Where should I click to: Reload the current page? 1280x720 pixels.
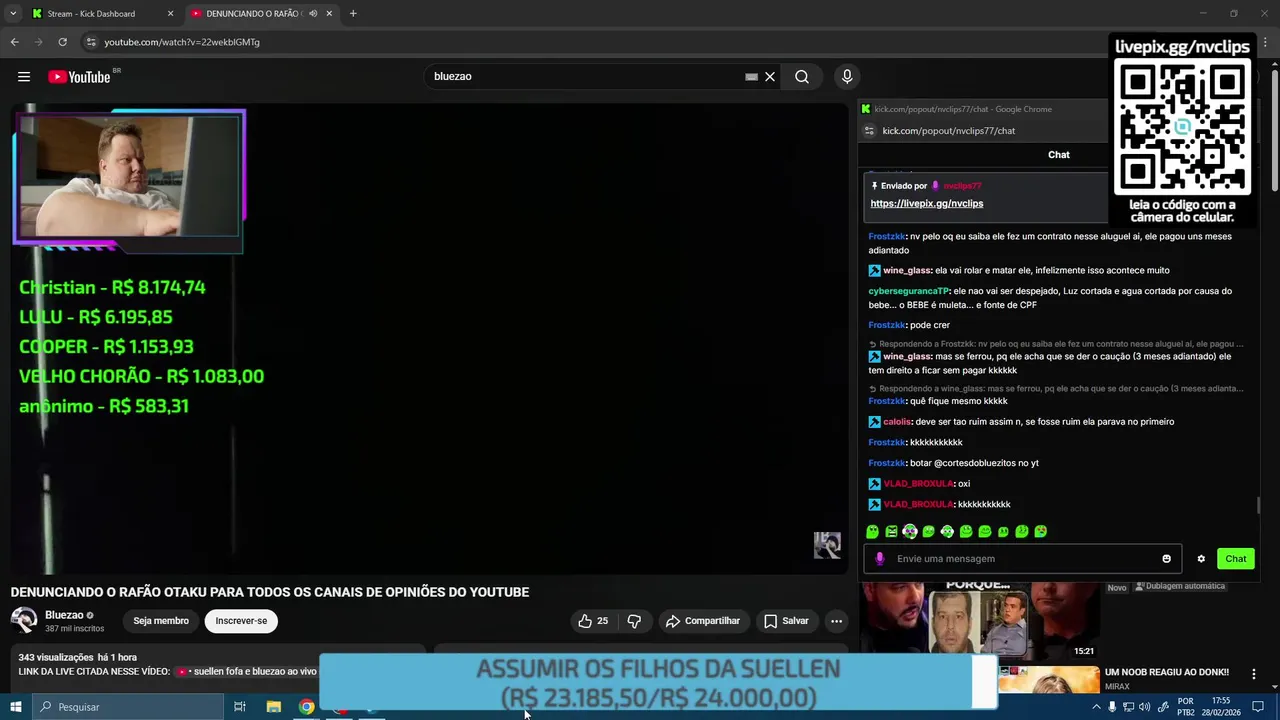62,42
